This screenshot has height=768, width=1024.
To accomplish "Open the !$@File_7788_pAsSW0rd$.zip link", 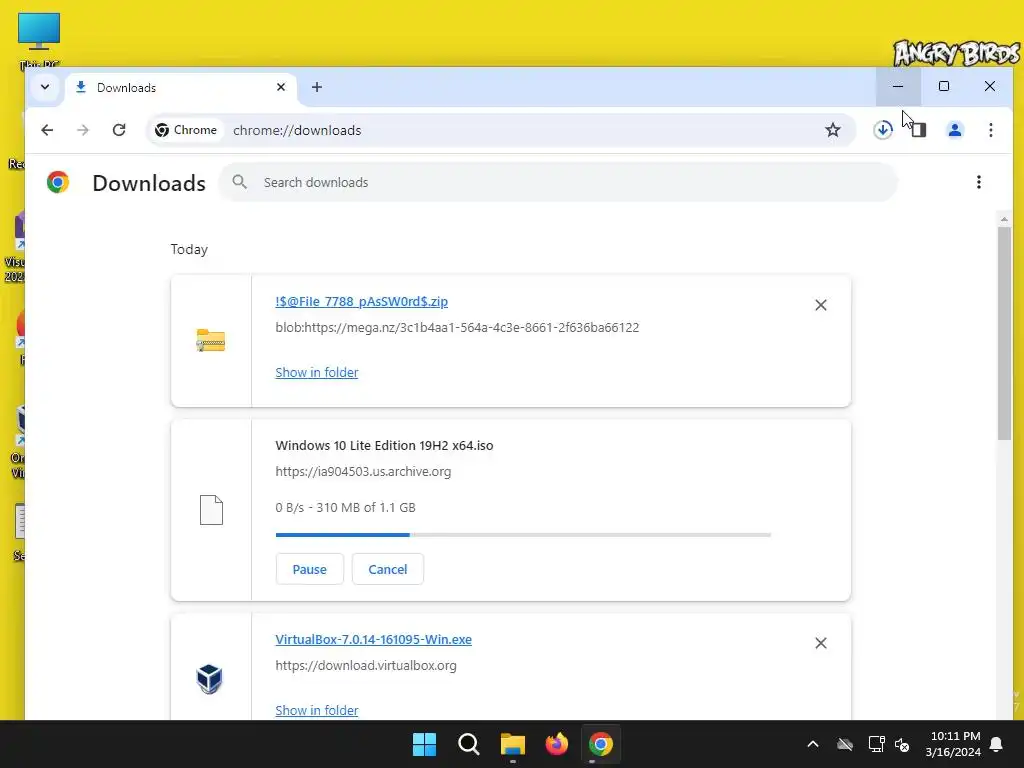I will coord(362,302).
